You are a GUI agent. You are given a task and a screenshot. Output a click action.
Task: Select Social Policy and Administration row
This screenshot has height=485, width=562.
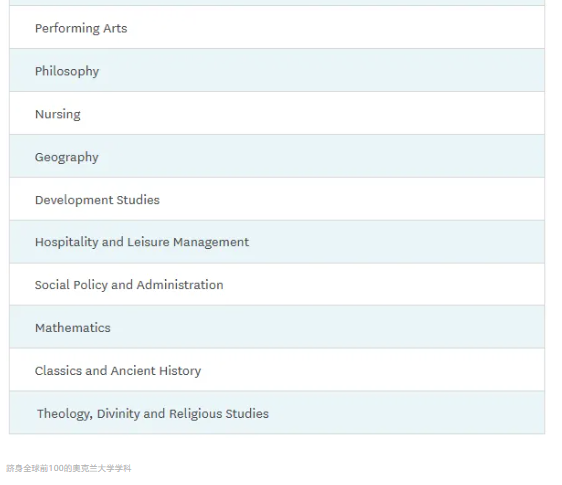coord(277,285)
